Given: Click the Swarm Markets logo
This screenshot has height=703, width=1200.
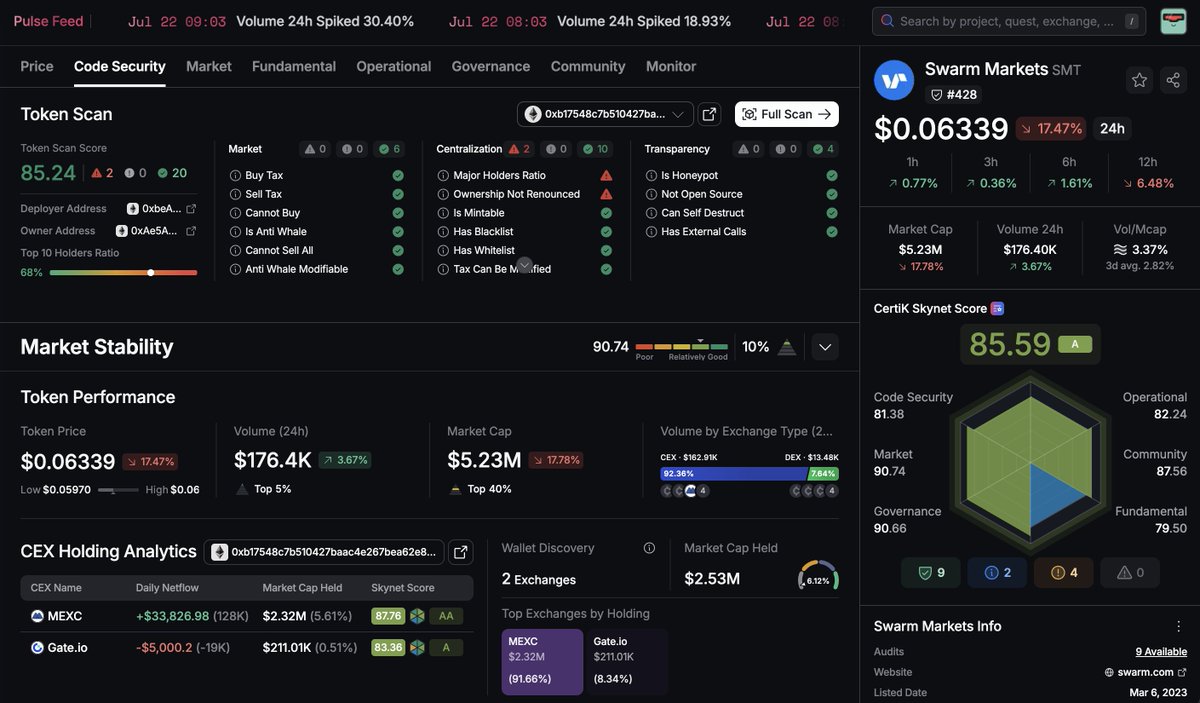Looking at the screenshot, I should [894, 80].
